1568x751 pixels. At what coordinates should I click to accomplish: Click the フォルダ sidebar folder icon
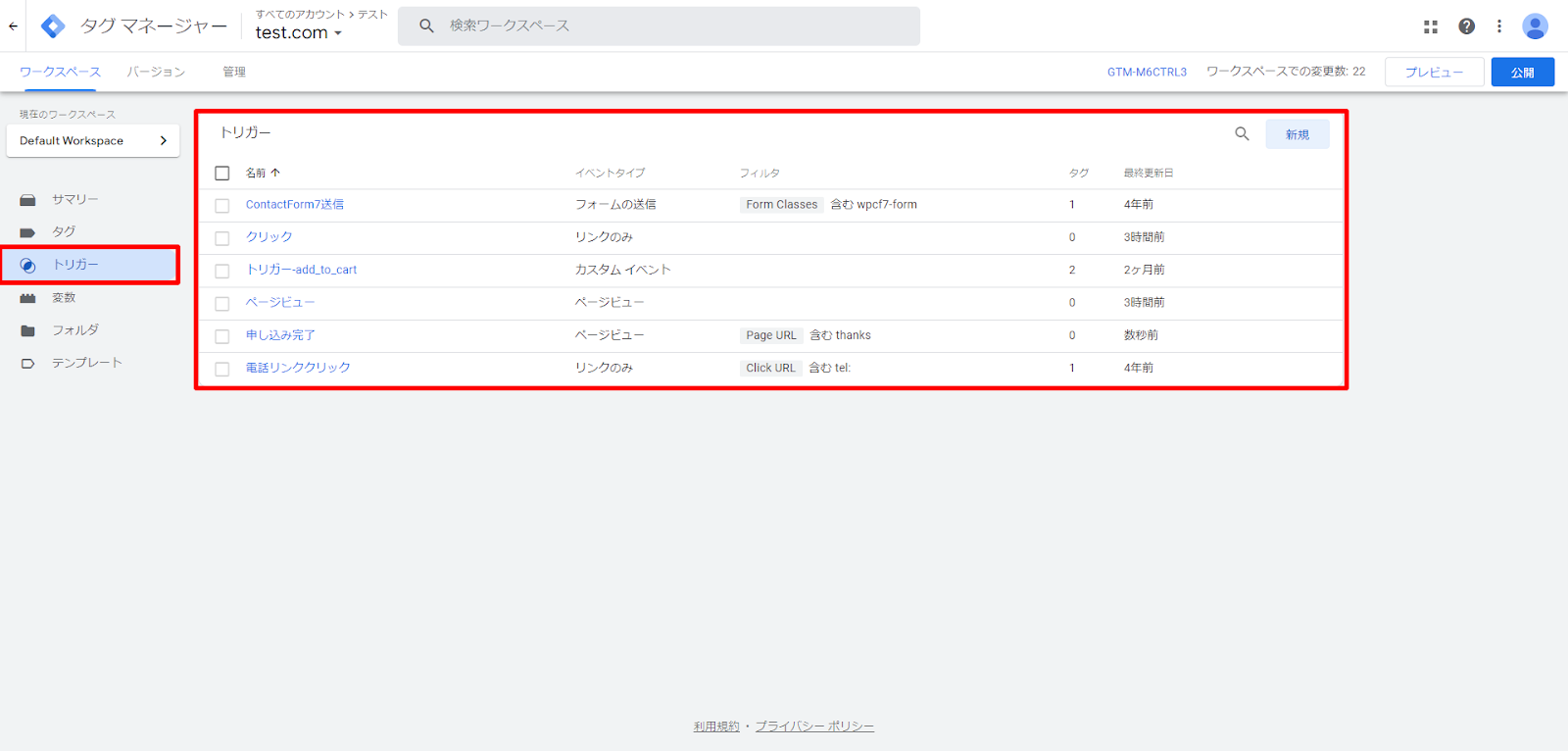(x=27, y=330)
